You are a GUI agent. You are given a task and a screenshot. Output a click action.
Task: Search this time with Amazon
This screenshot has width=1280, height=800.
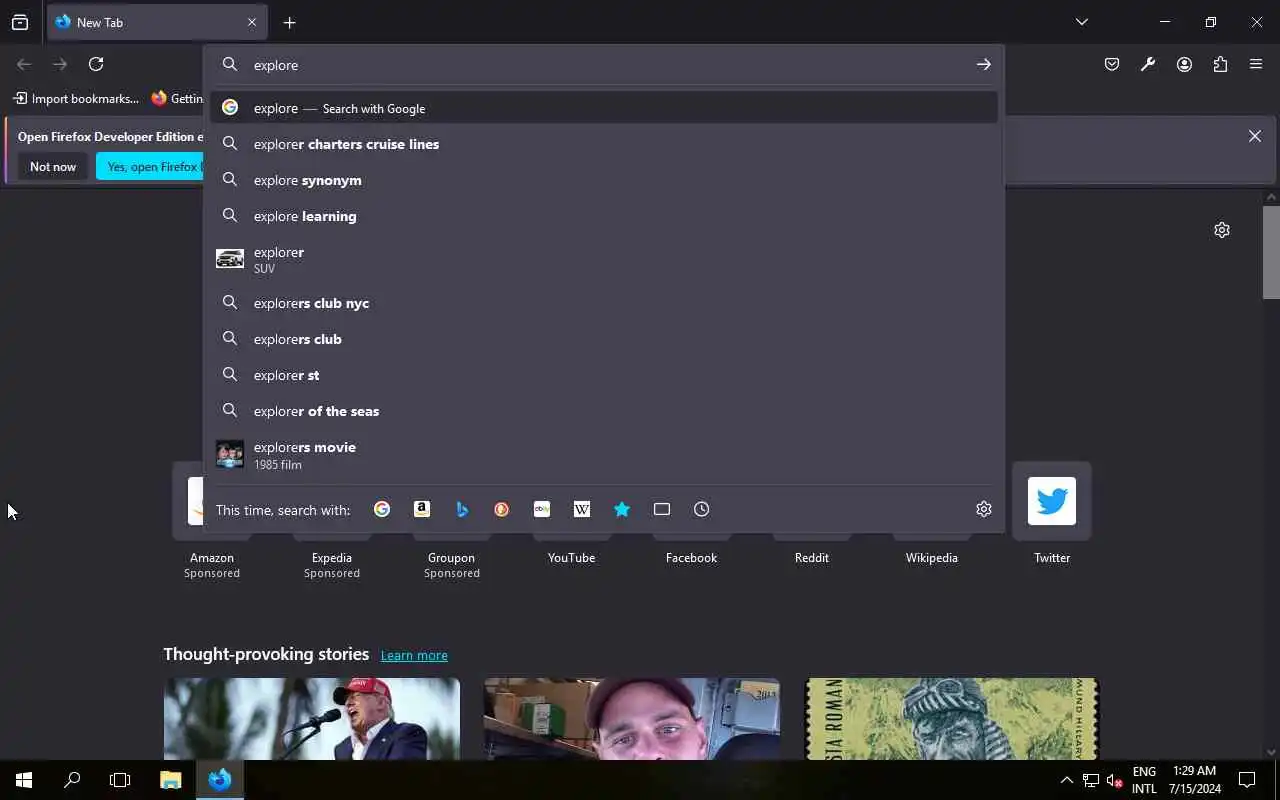point(422,509)
